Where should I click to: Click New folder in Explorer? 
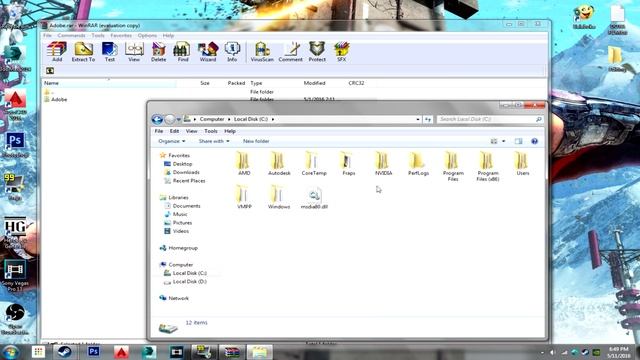tap(256, 141)
